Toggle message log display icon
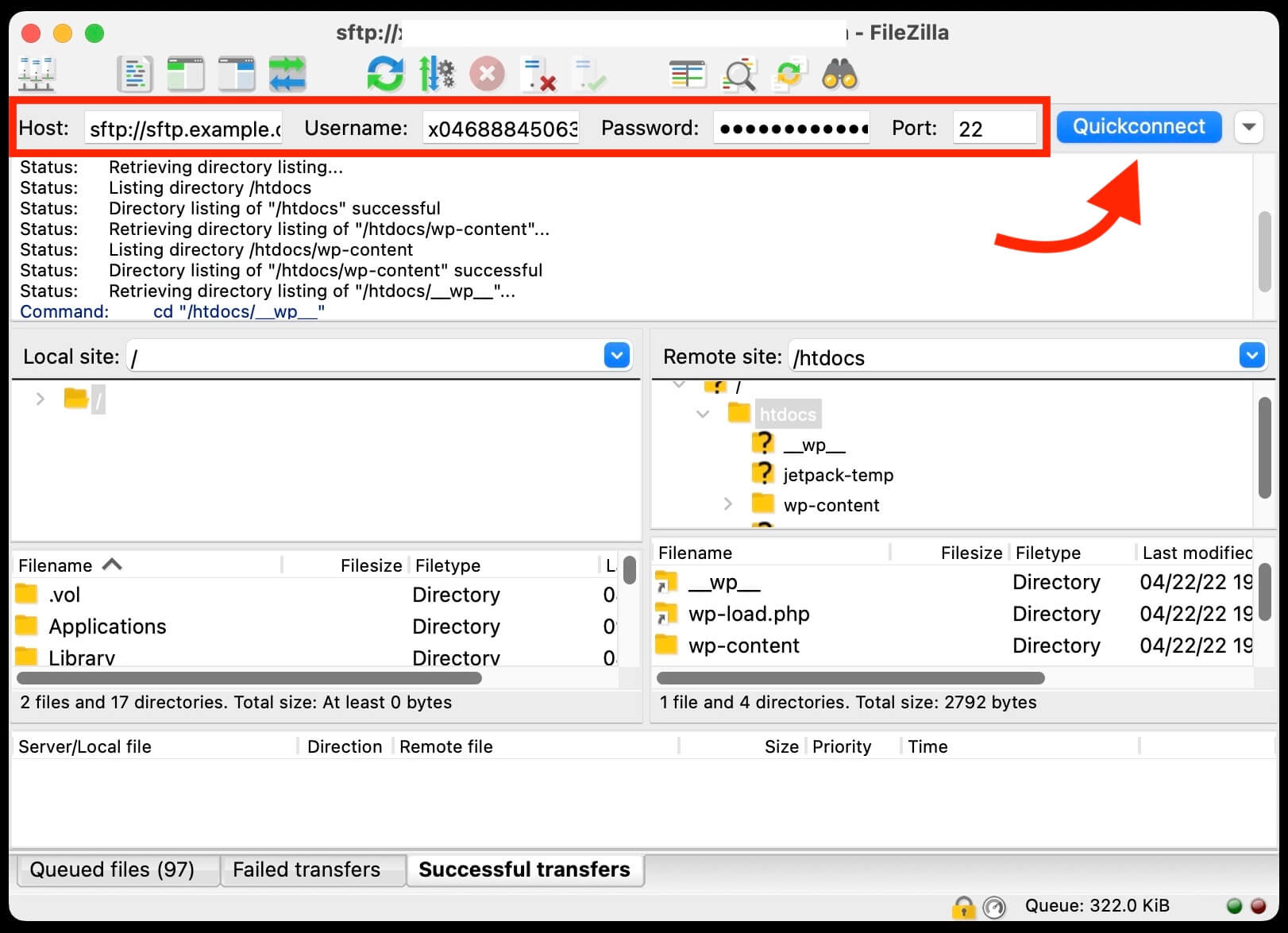Screen dimensions: 1288x933 135,75
